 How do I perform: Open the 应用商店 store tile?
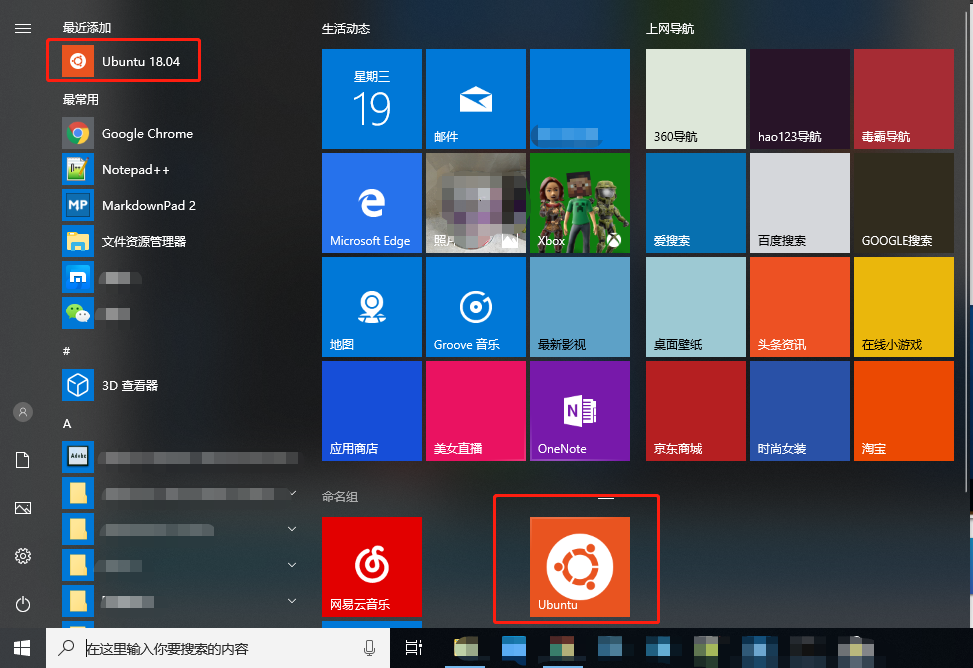coord(372,411)
